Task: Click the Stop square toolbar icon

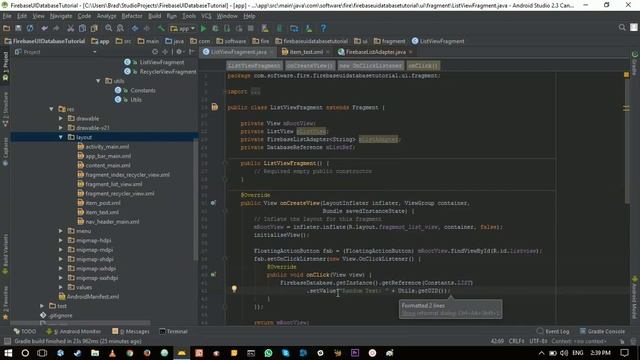Action: 251,28
